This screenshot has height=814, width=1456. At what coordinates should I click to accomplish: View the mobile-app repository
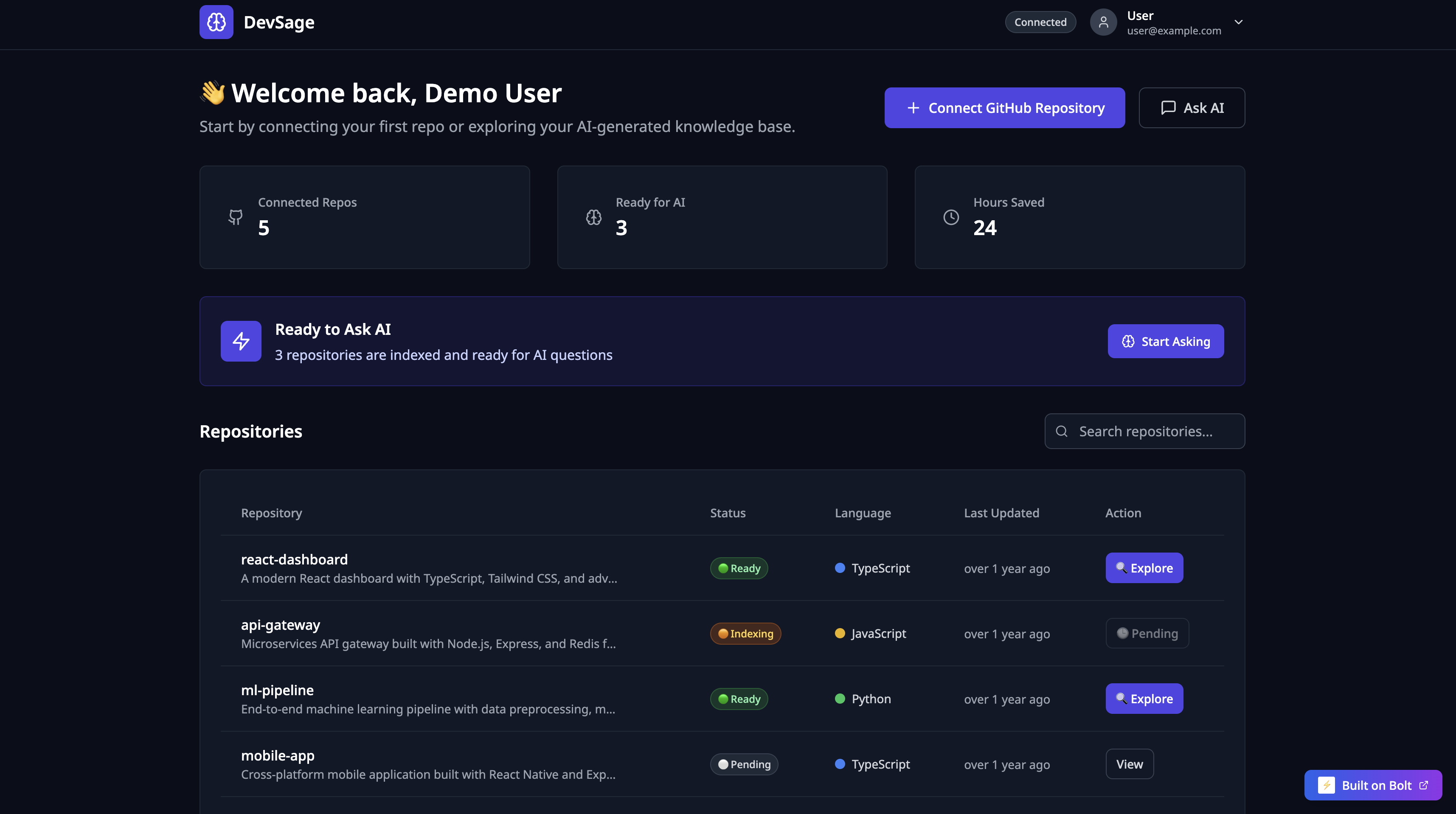click(1129, 764)
